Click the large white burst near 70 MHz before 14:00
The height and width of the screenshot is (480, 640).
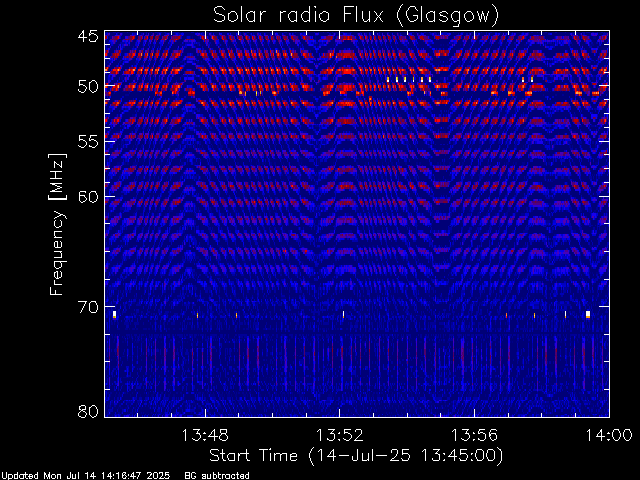coord(588,314)
